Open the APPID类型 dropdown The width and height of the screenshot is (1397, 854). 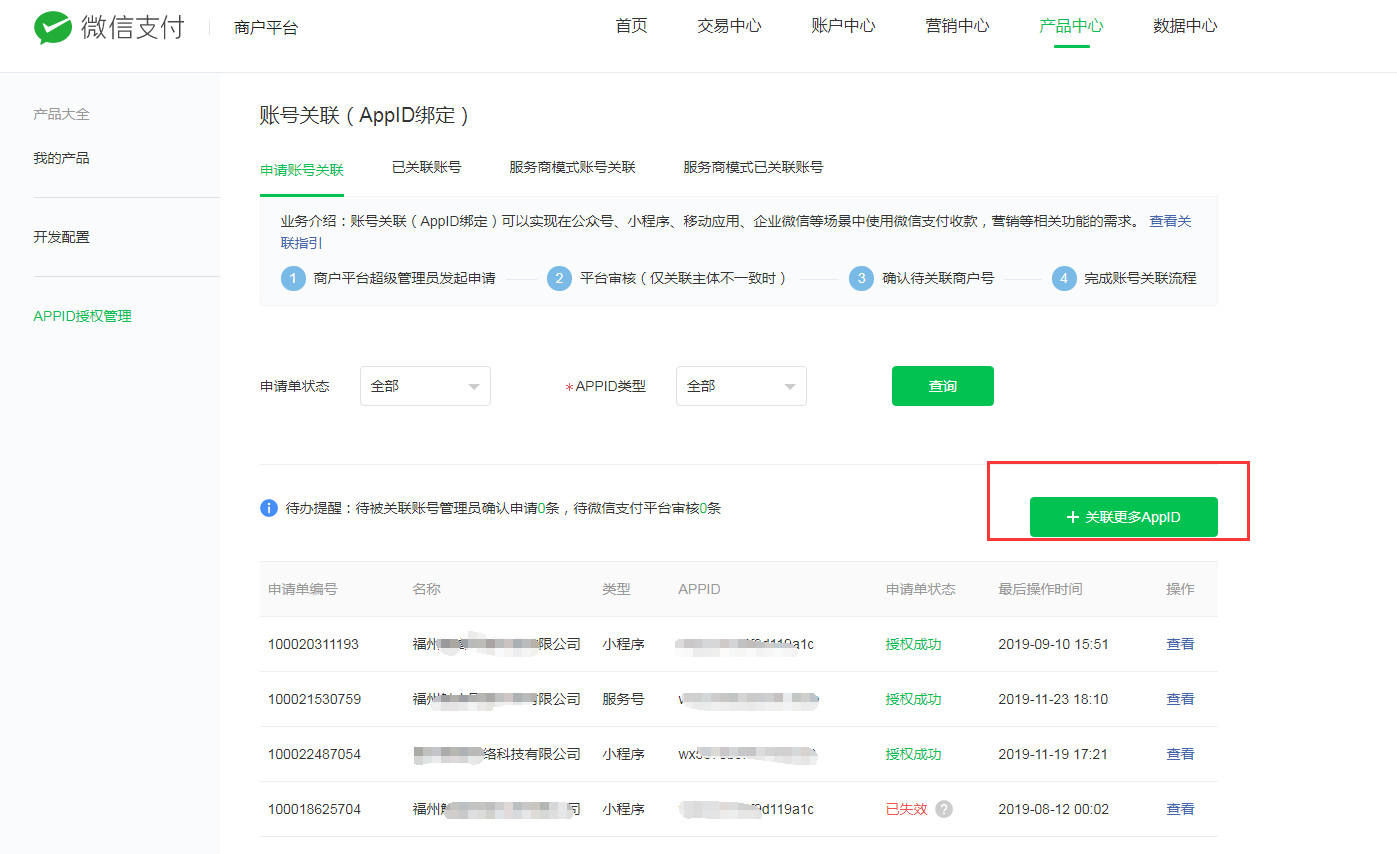741,386
